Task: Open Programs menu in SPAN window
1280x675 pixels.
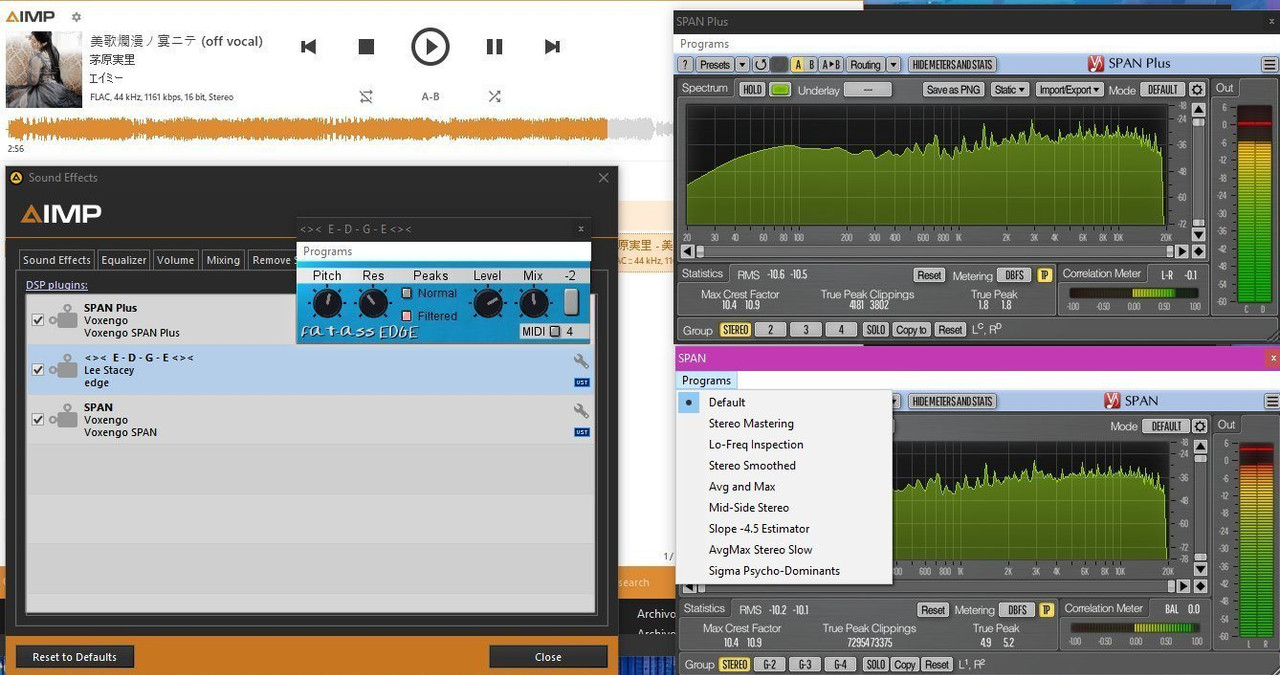Action: coord(706,380)
